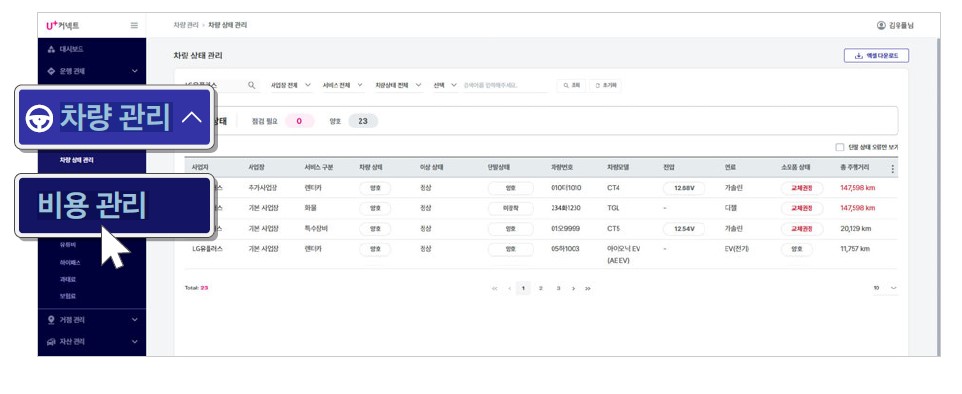This screenshot has height=394, width=962.
Task: Click the 자산 관리 car icon
Action: coord(52,342)
